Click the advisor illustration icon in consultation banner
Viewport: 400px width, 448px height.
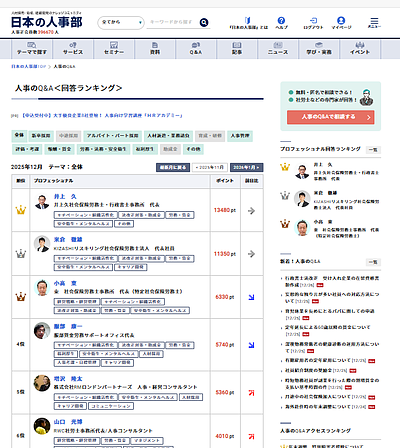(367, 98)
